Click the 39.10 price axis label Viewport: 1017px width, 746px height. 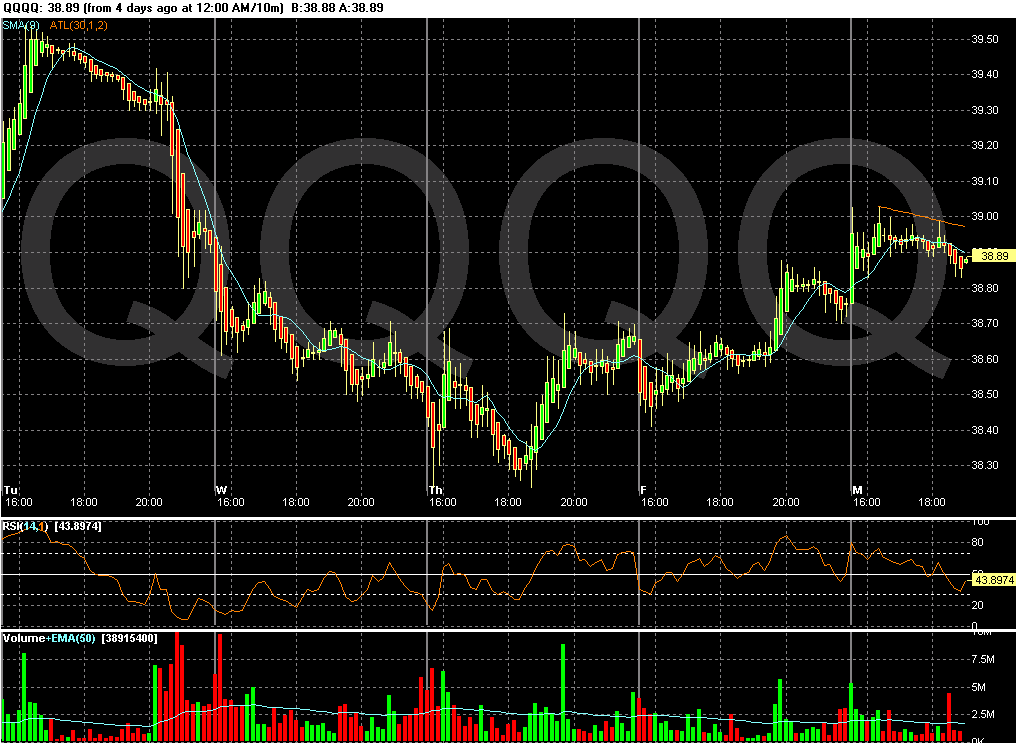985,181
